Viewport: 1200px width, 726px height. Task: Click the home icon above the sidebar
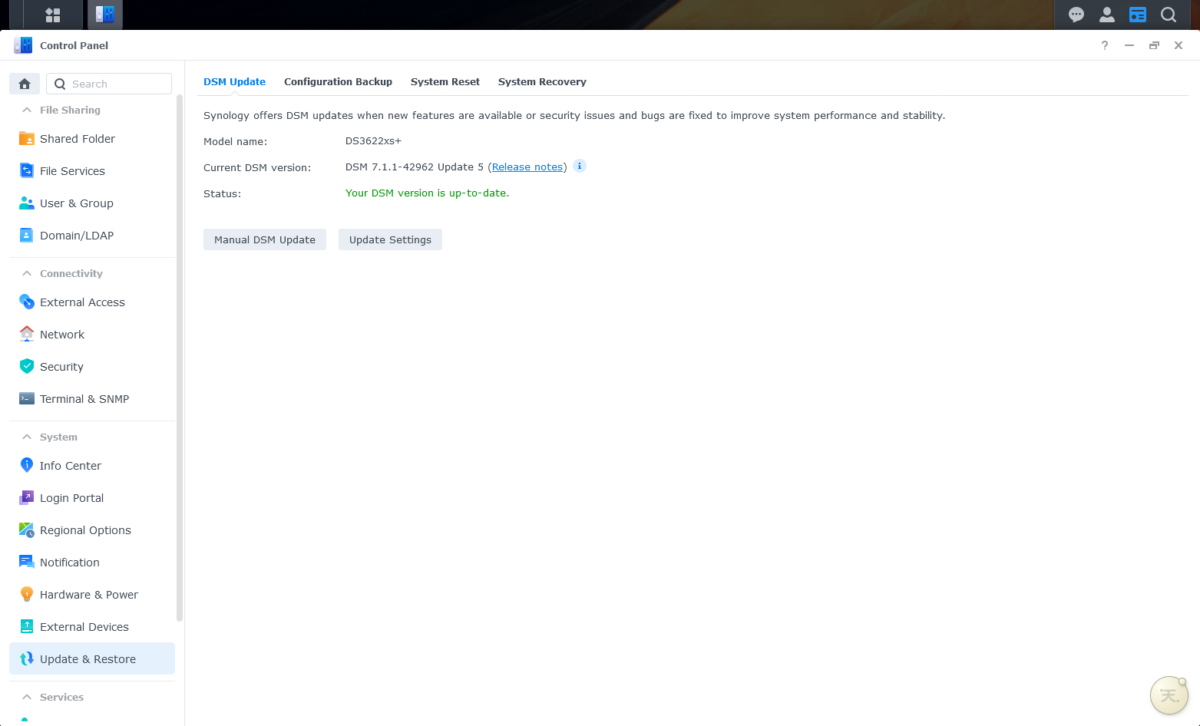[x=24, y=83]
